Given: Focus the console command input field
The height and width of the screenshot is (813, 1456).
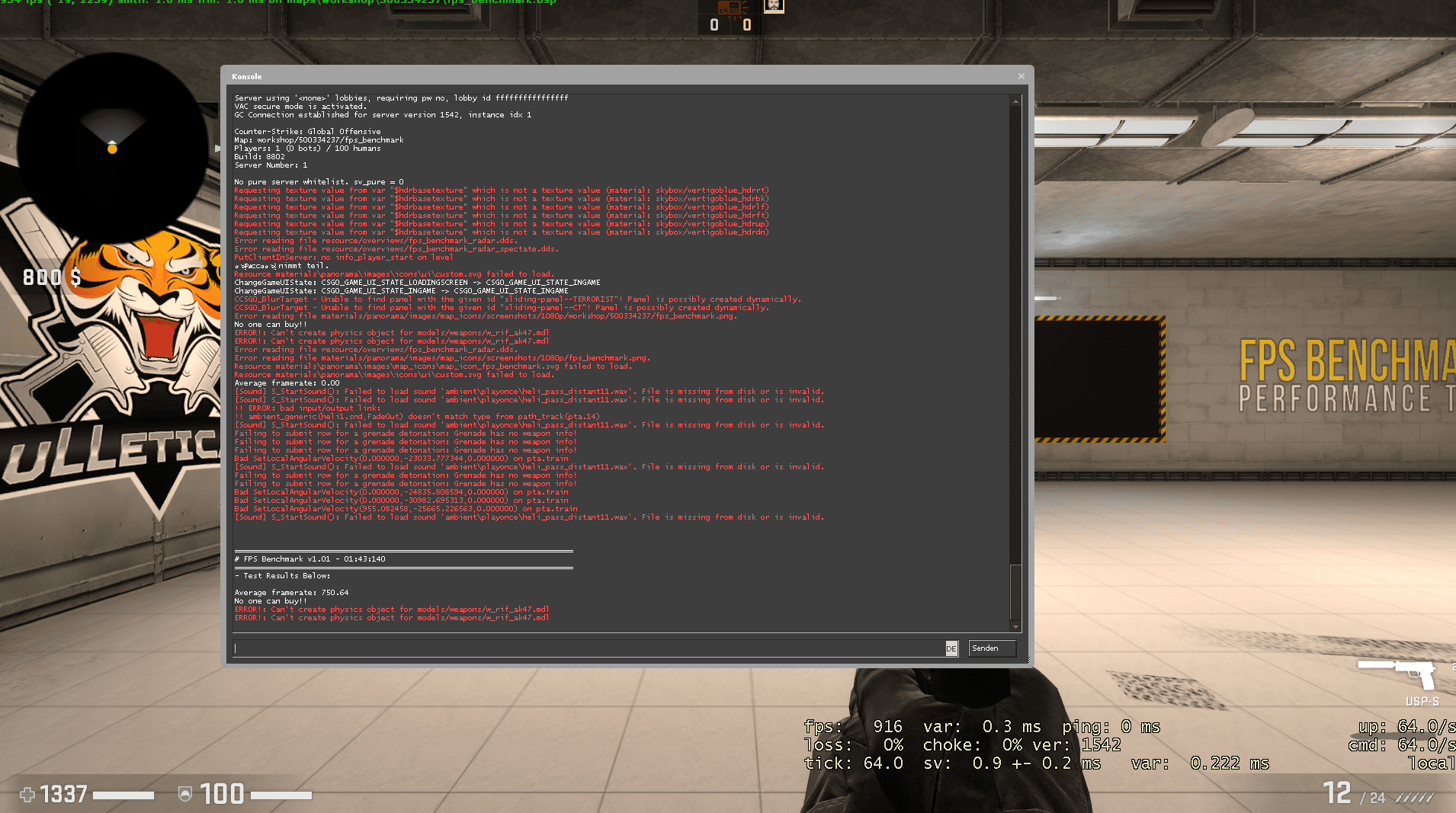Looking at the screenshot, I should [x=588, y=648].
